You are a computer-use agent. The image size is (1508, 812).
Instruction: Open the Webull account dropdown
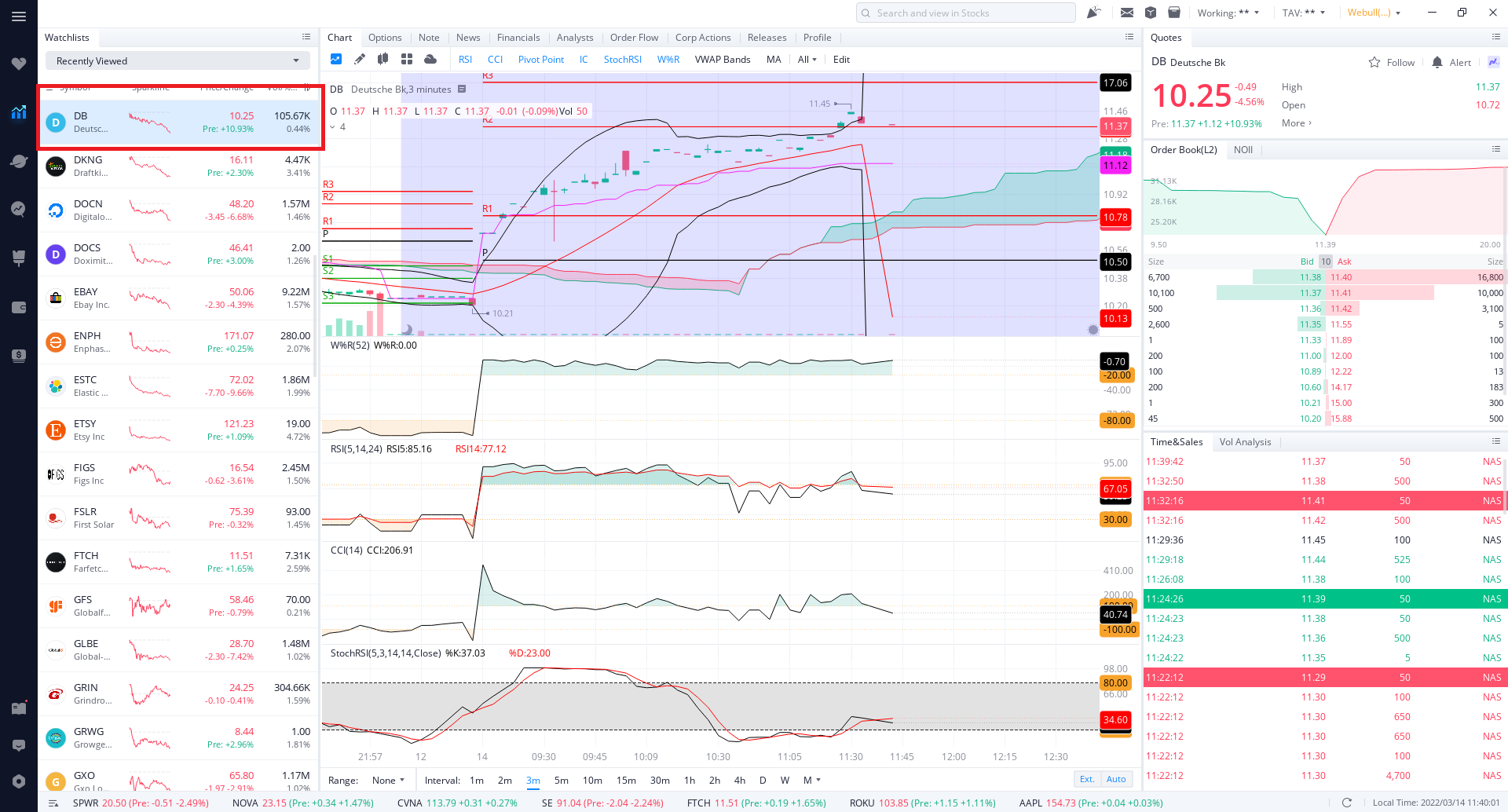[1374, 13]
